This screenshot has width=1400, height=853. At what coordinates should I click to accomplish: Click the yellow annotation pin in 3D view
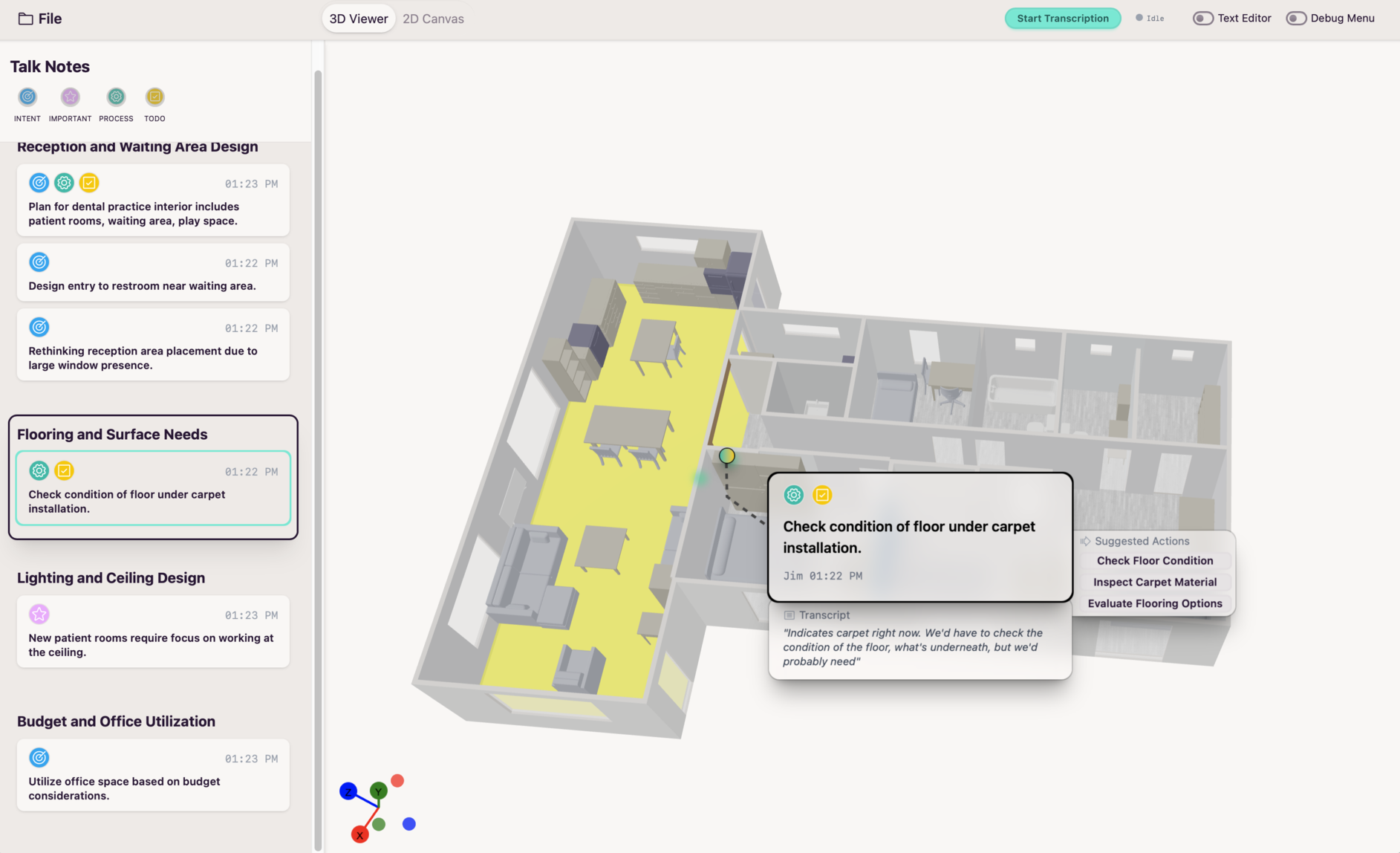click(726, 456)
